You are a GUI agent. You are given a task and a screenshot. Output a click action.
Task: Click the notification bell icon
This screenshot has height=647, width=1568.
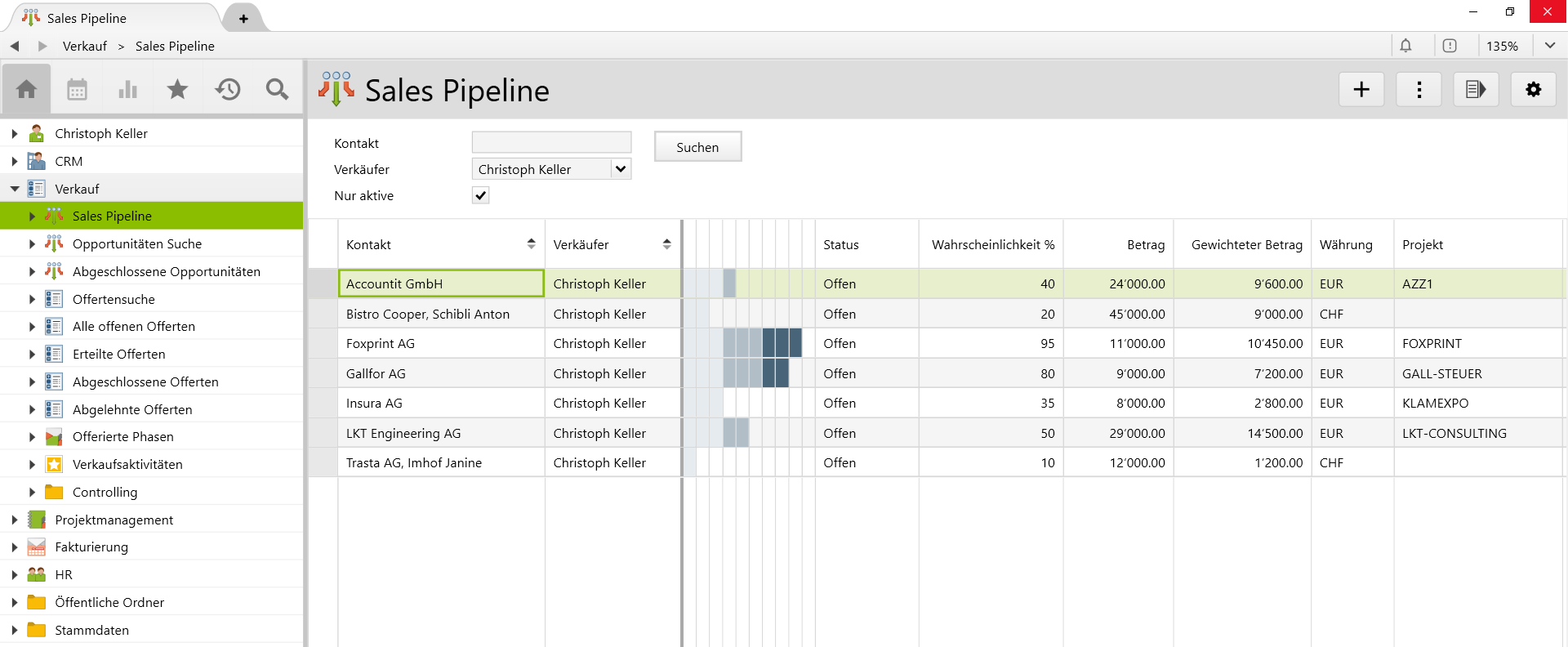tap(1405, 46)
